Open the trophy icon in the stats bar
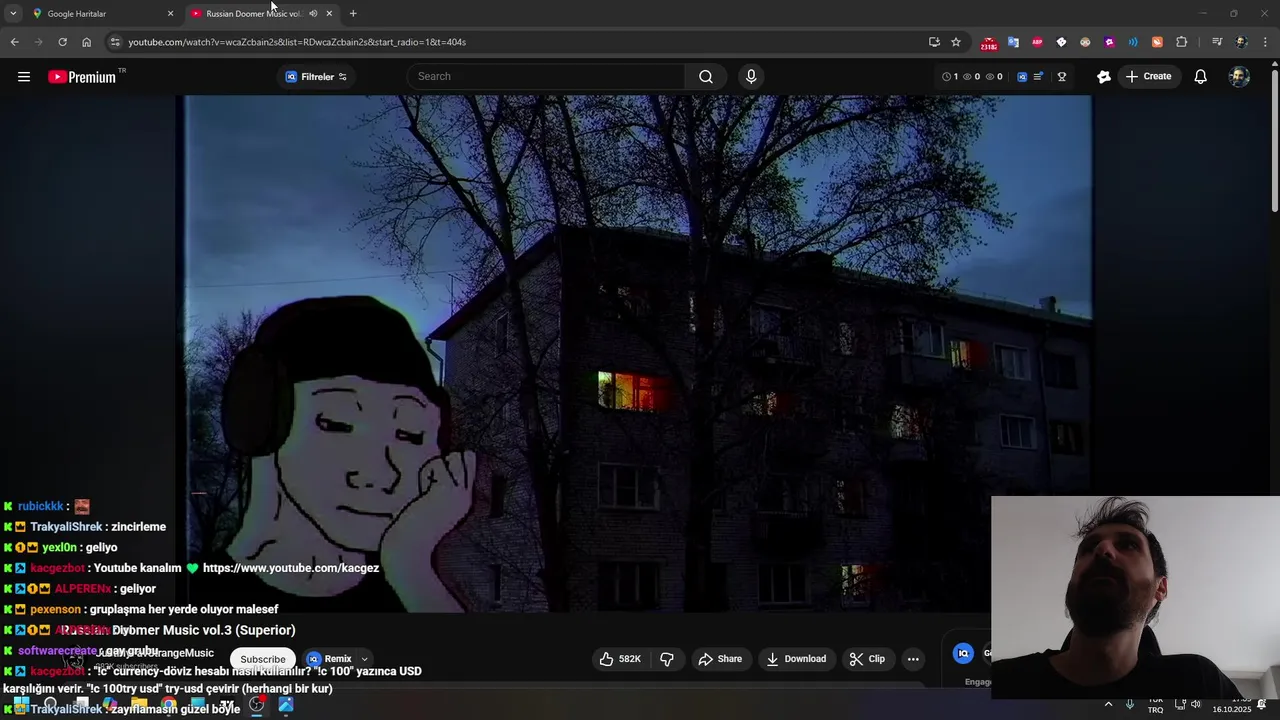This screenshot has height=720, width=1280. (1061, 76)
